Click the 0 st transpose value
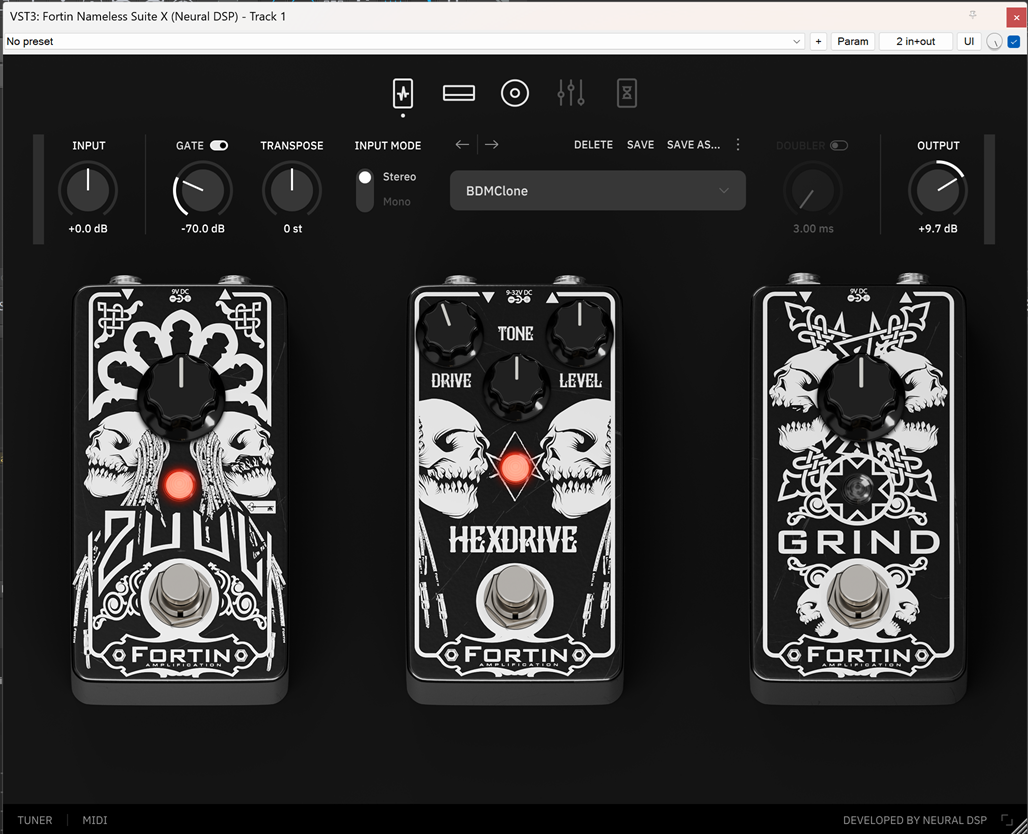Viewport: 1028px width, 834px height. click(x=292, y=229)
